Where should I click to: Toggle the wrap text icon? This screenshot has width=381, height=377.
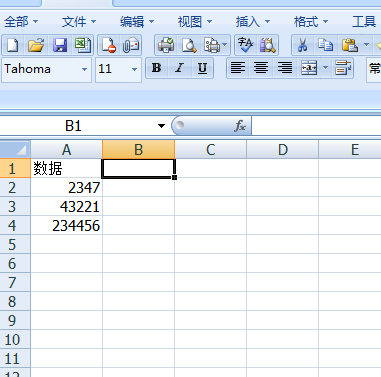pos(343,68)
